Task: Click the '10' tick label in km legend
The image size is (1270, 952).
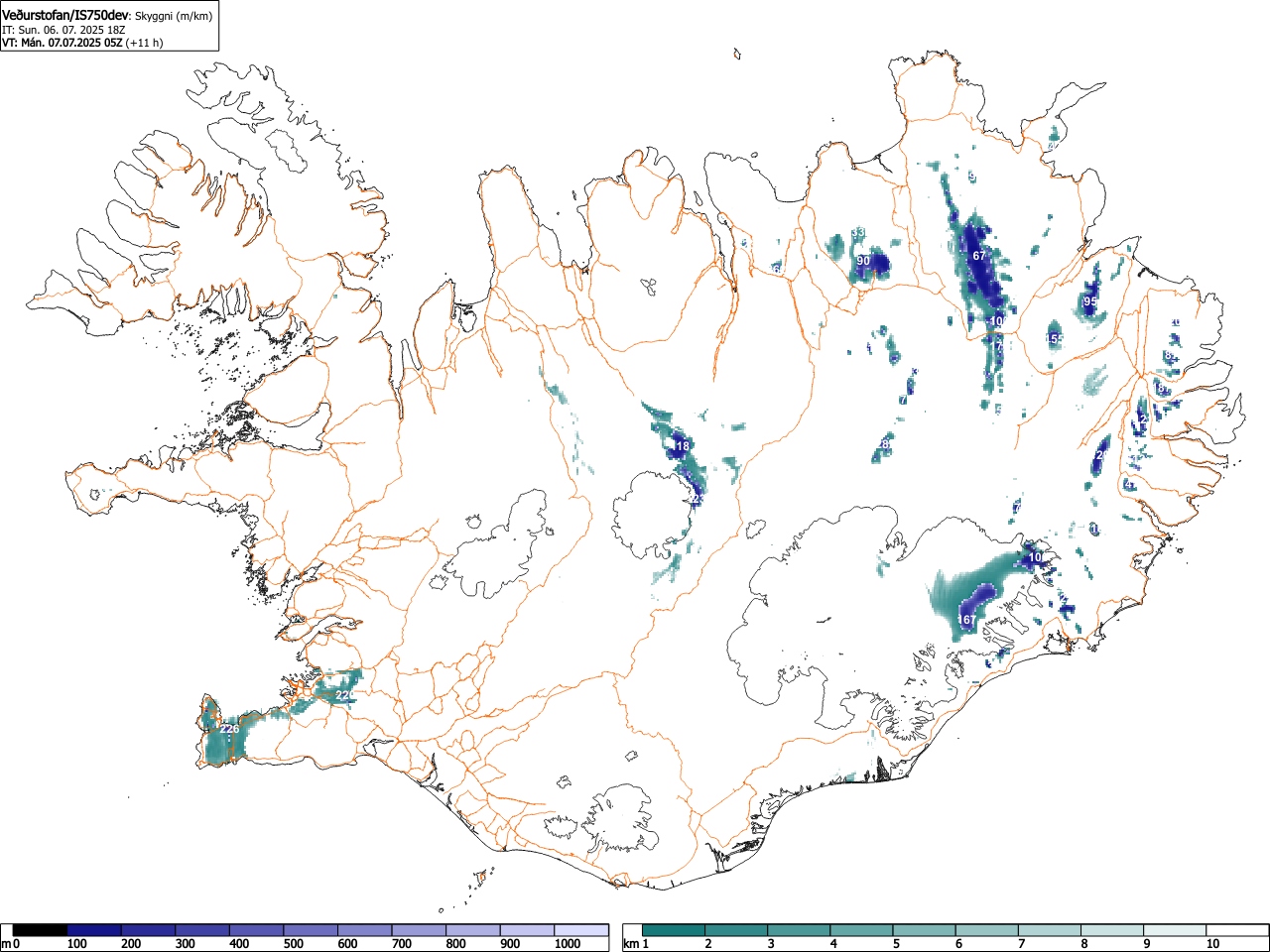Action: [1212, 944]
